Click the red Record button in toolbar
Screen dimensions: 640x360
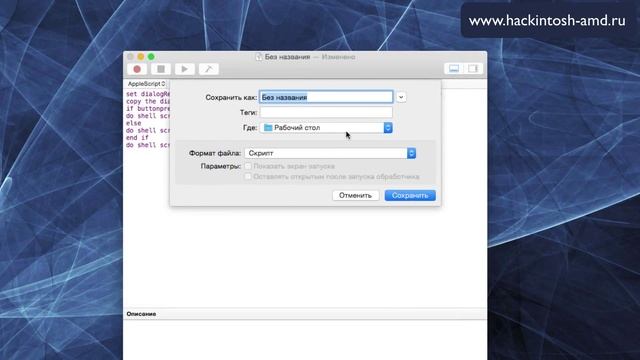[137, 69]
